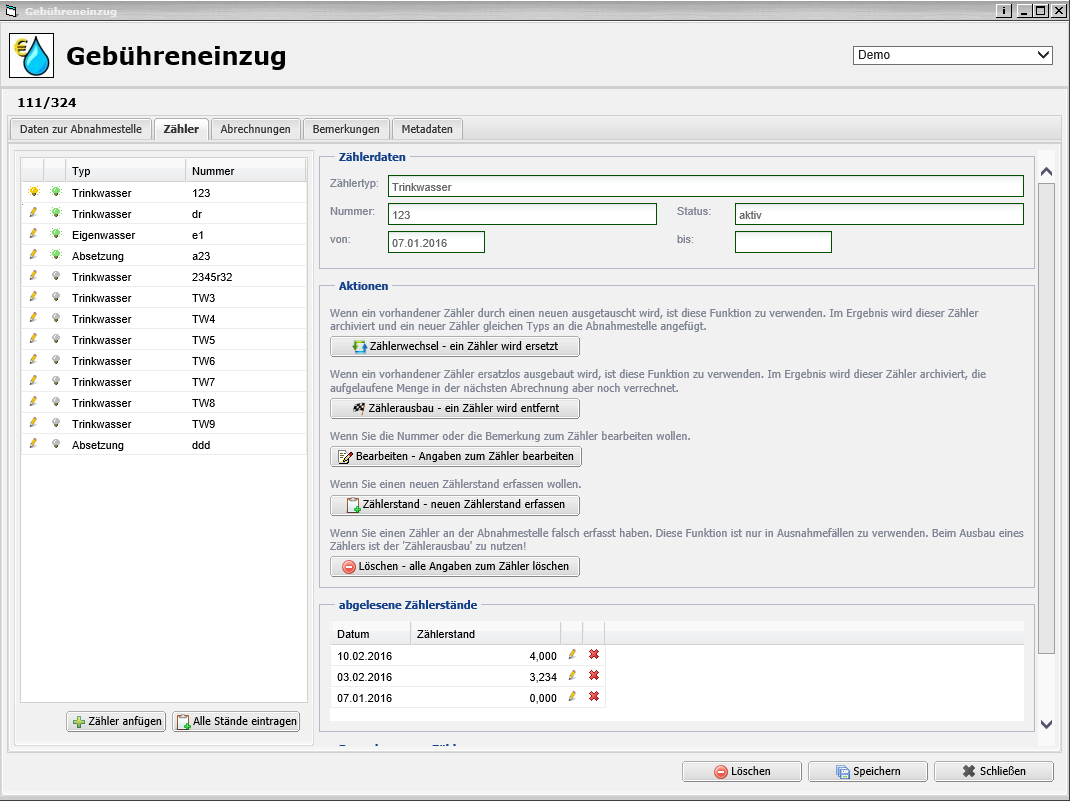The height and width of the screenshot is (801, 1070).
Task: Click the Gebühreneinzug water drop logo
Action: [32, 56]
